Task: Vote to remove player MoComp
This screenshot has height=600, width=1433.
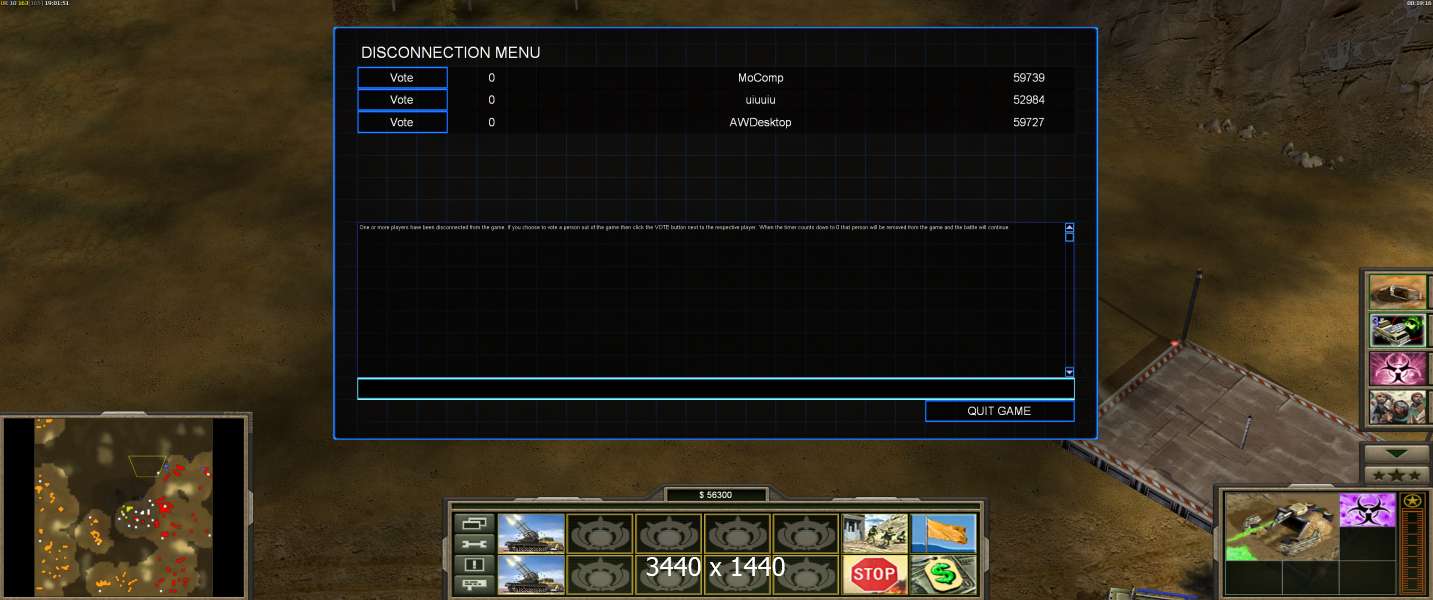Action: pos(402,78)
